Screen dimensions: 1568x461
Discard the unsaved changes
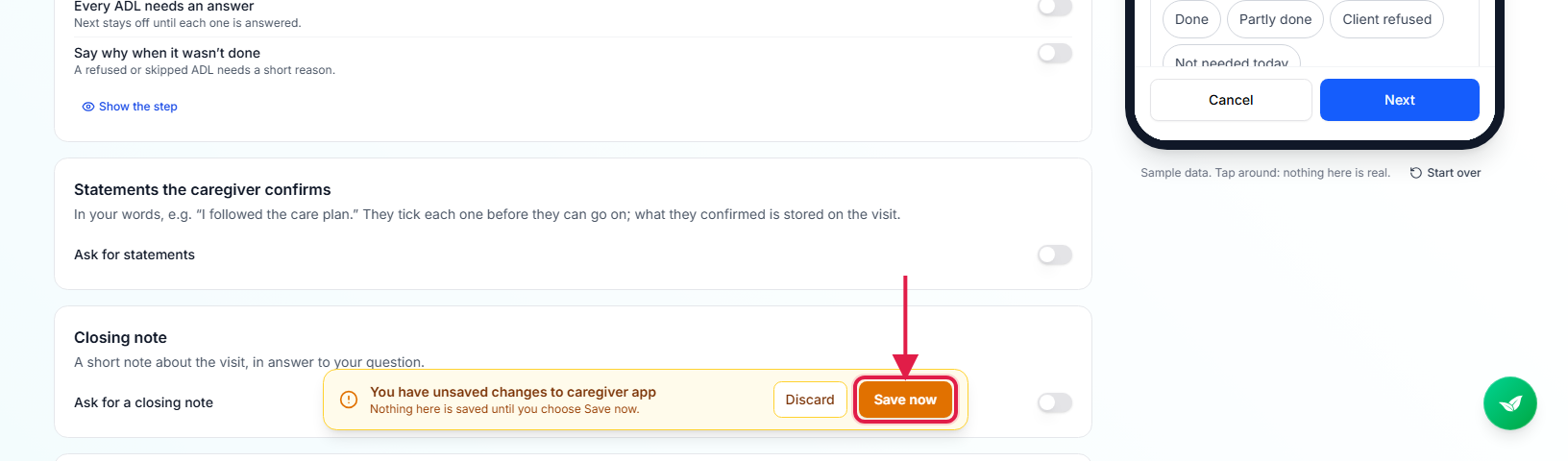pyautogui.click(x=810, y=400)
